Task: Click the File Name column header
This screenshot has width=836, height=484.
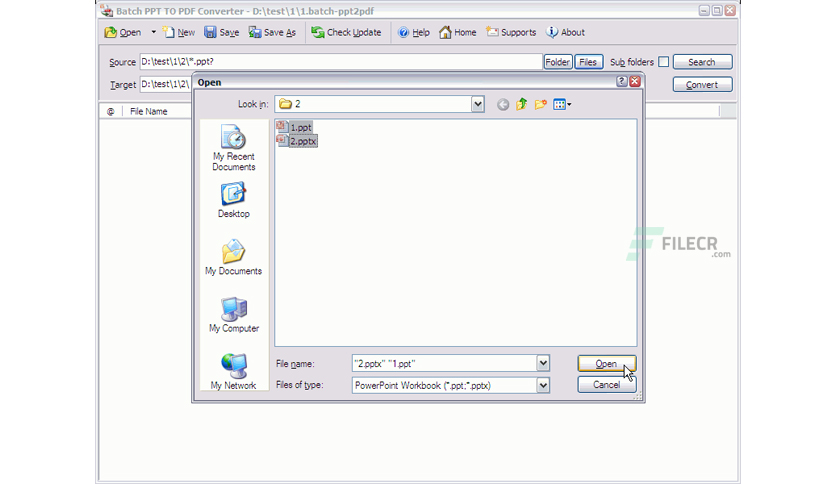Action: click(149, 111)
